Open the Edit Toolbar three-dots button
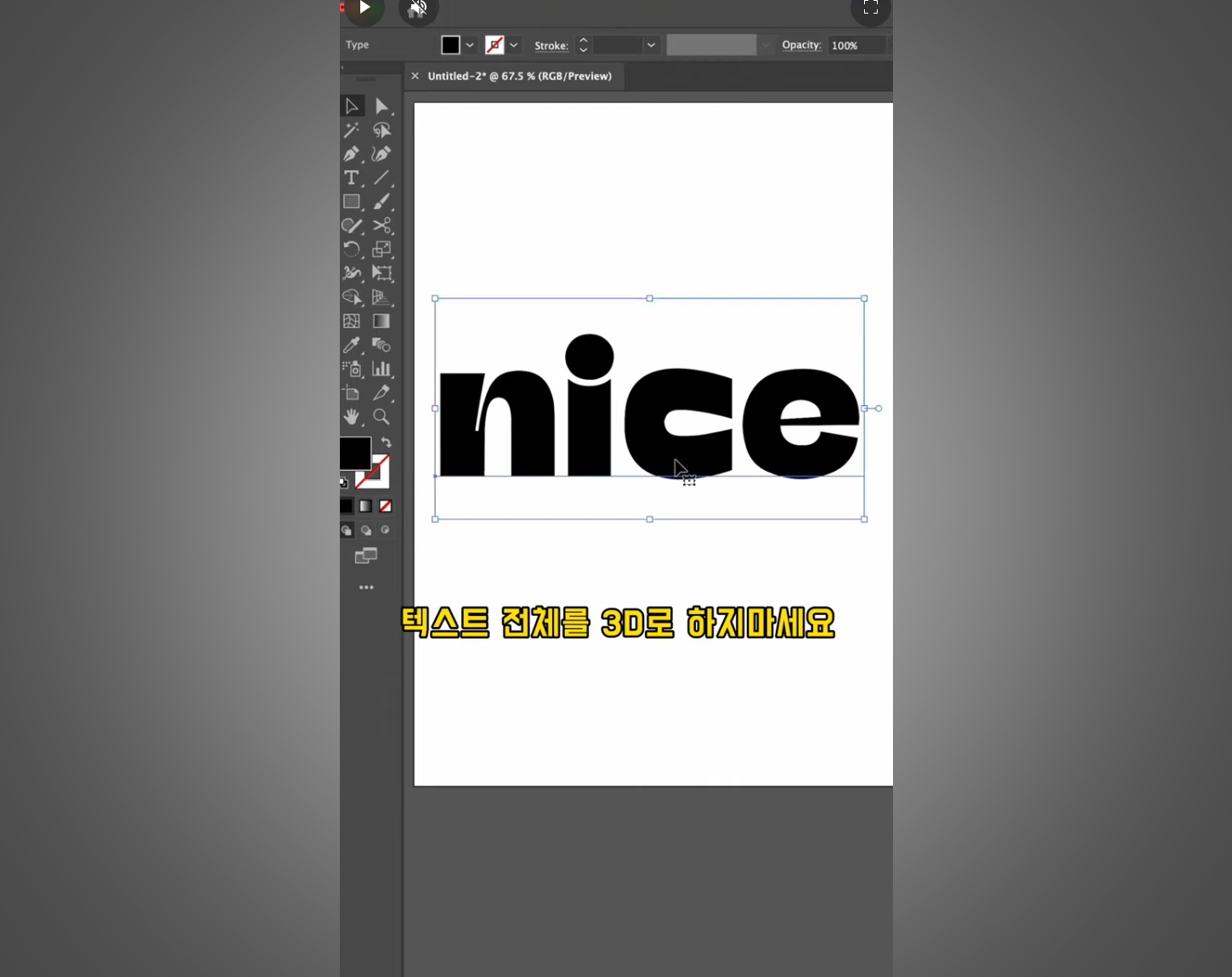Image resolution: width=1232 pixels, height=977 pixels. [366, 588]
